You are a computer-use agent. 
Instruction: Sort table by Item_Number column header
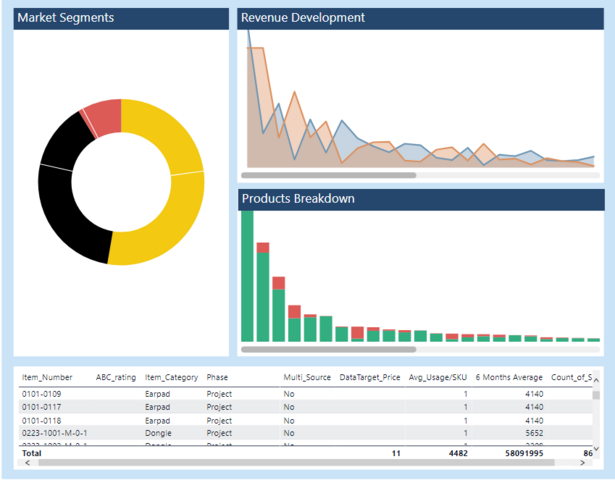coord(47,377)
